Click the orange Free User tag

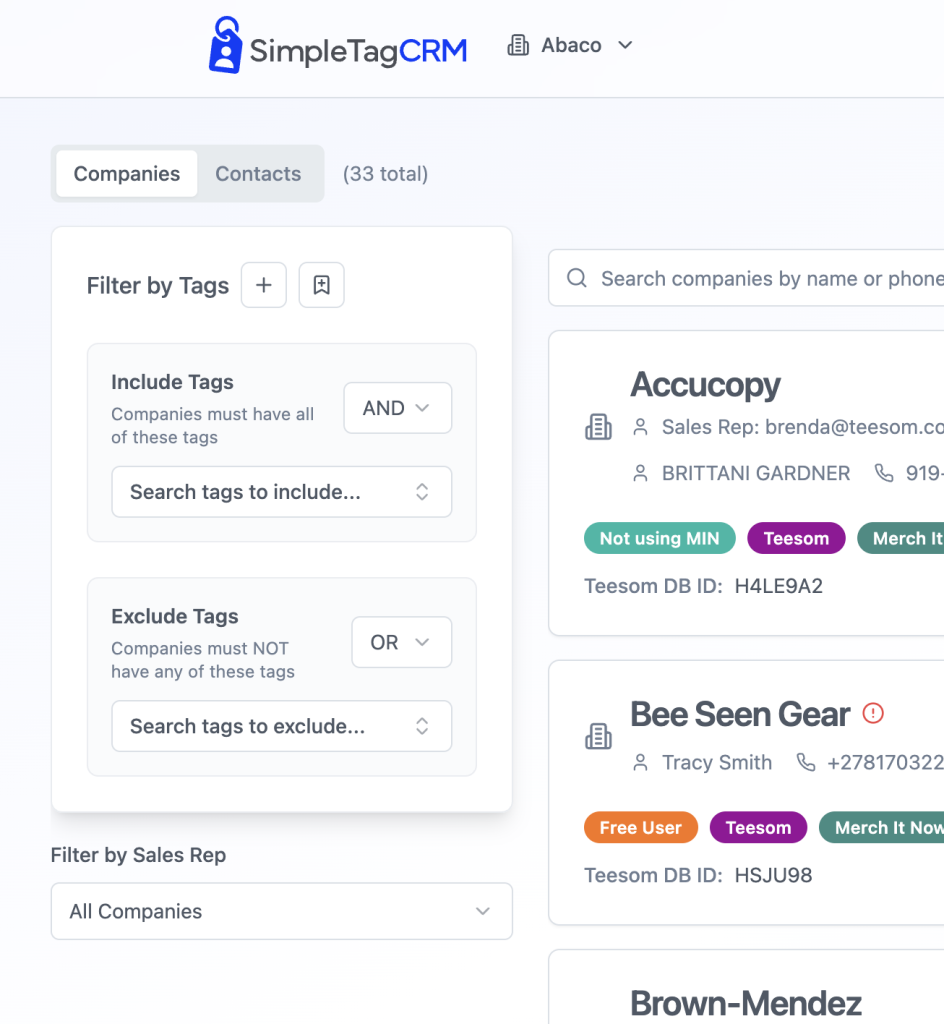pos(640,828)
